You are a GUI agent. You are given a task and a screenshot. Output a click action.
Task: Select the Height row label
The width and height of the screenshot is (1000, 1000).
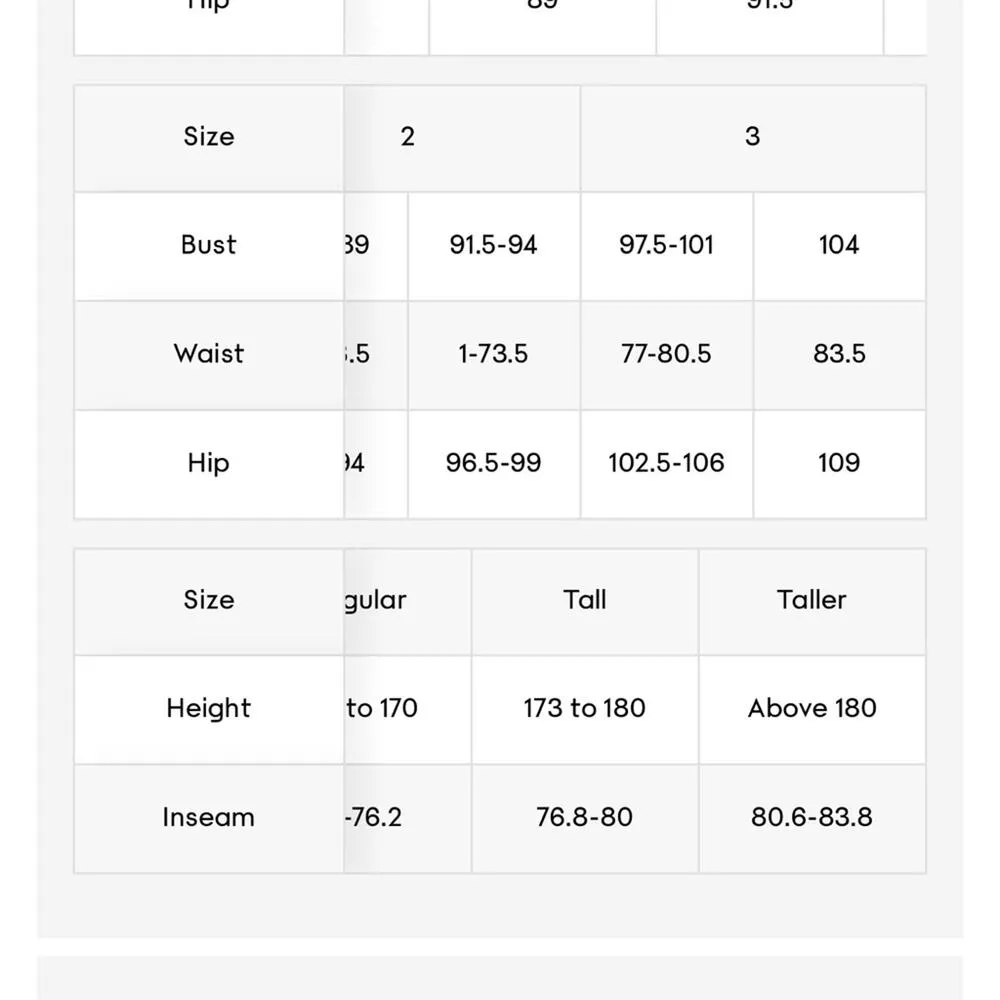pos(208,709)
